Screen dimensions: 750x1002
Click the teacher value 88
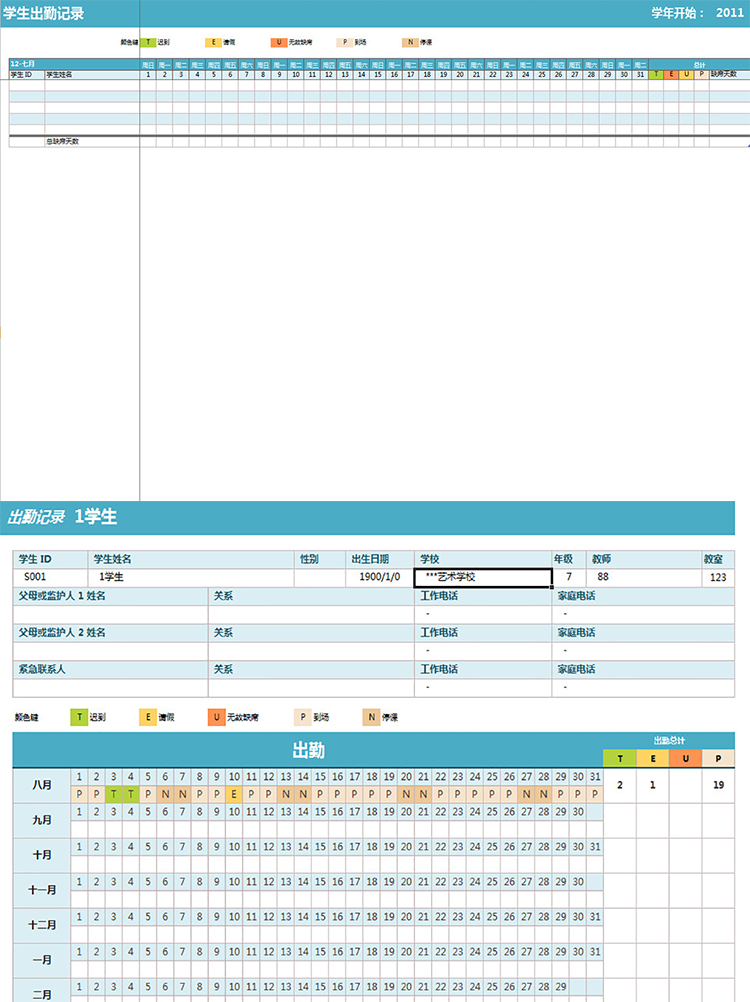click(642, 577)
